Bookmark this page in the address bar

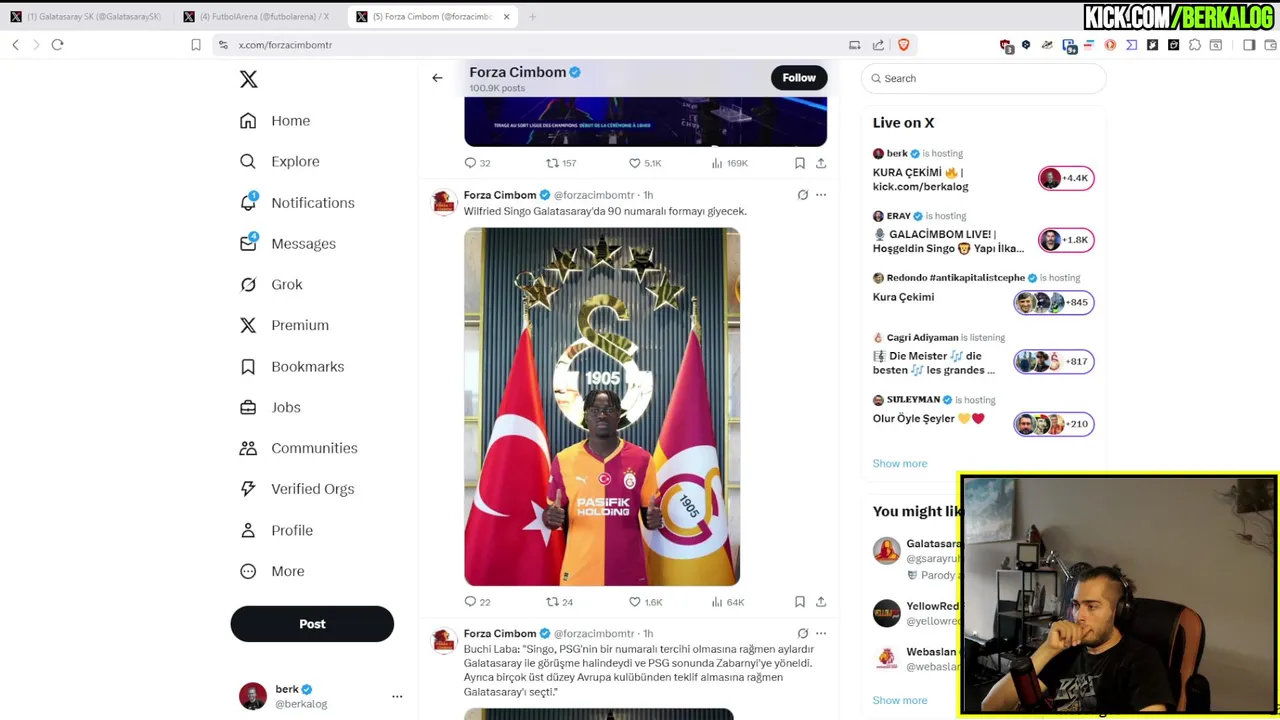pyautogui.click(x=196, y=45)
